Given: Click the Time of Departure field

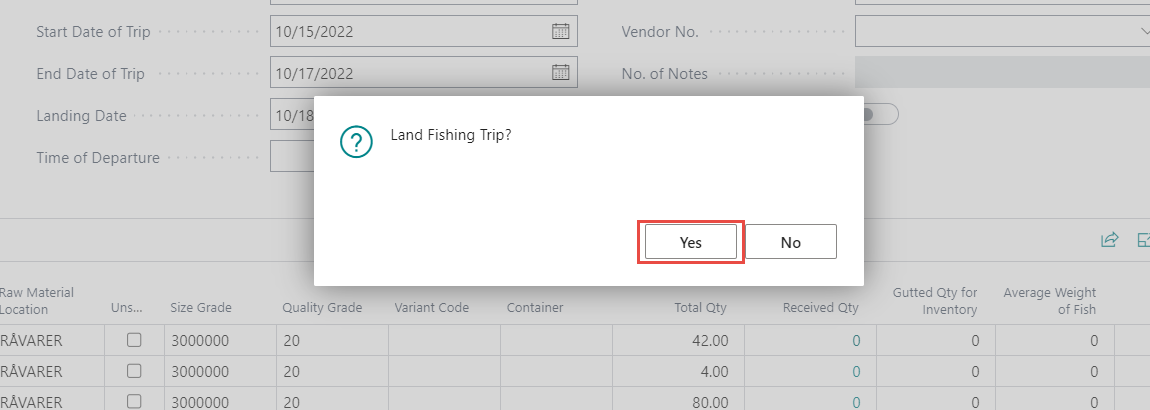Looking at the screenshot, I should [291, 157].
